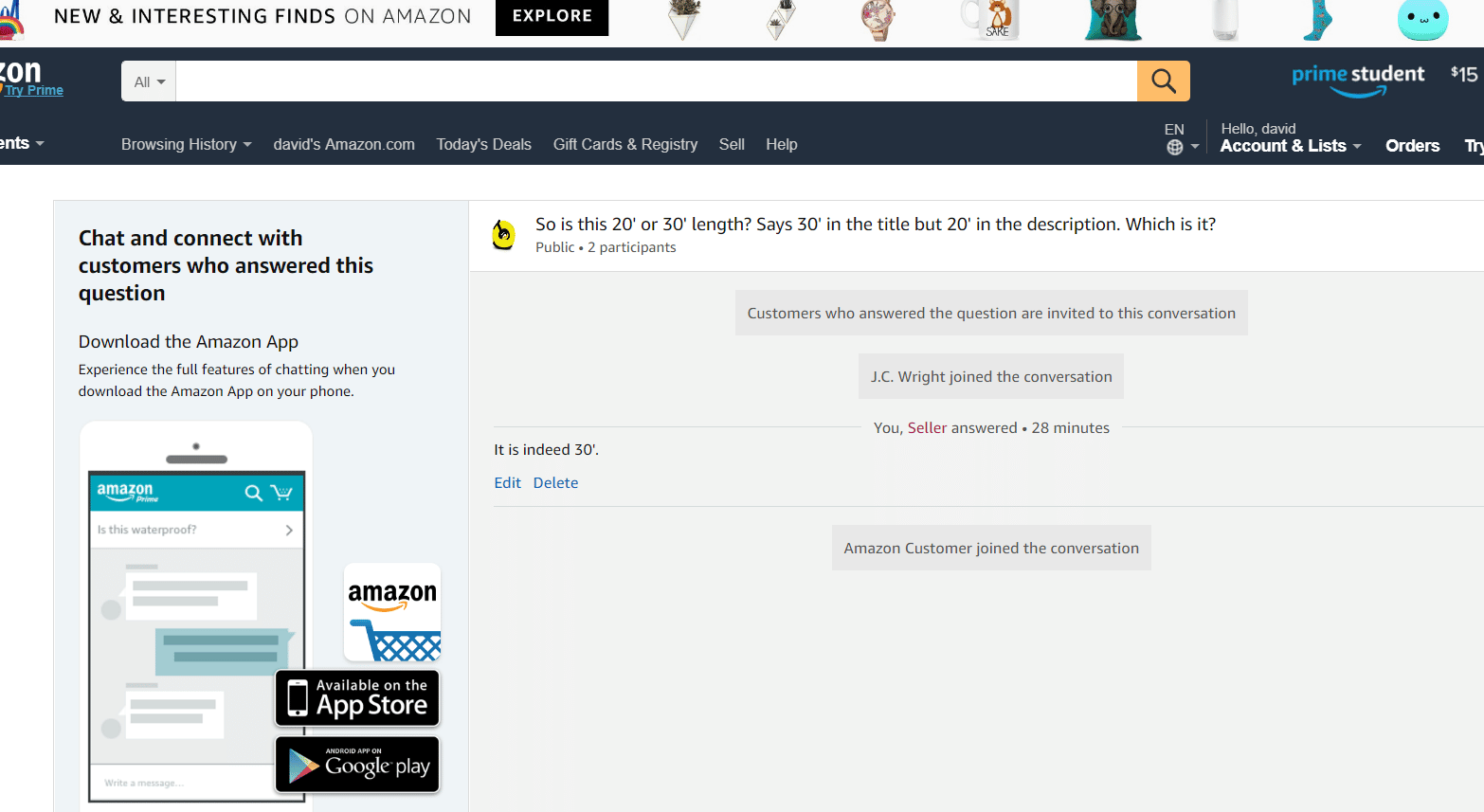The height and width of the screenshot is (812, 1484).
Task: Delete the answer 'It is indeed 30'.'
Action: point(555,482)
